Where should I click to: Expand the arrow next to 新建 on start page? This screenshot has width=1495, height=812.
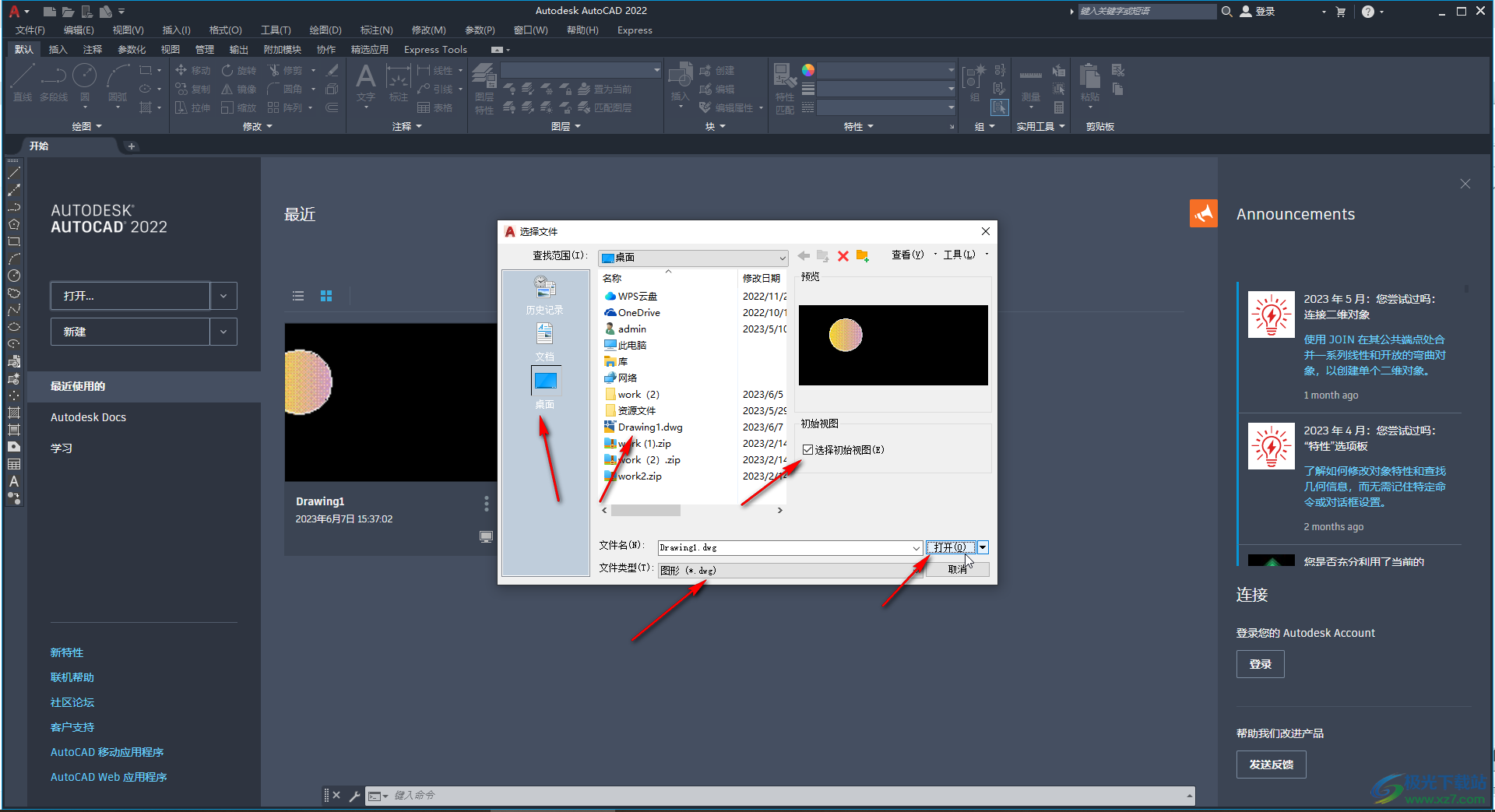coord(223,332)
